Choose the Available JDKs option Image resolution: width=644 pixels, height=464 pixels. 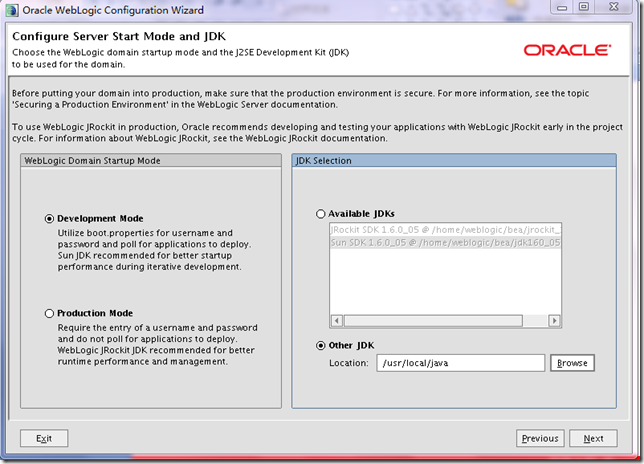pos(320,214)
